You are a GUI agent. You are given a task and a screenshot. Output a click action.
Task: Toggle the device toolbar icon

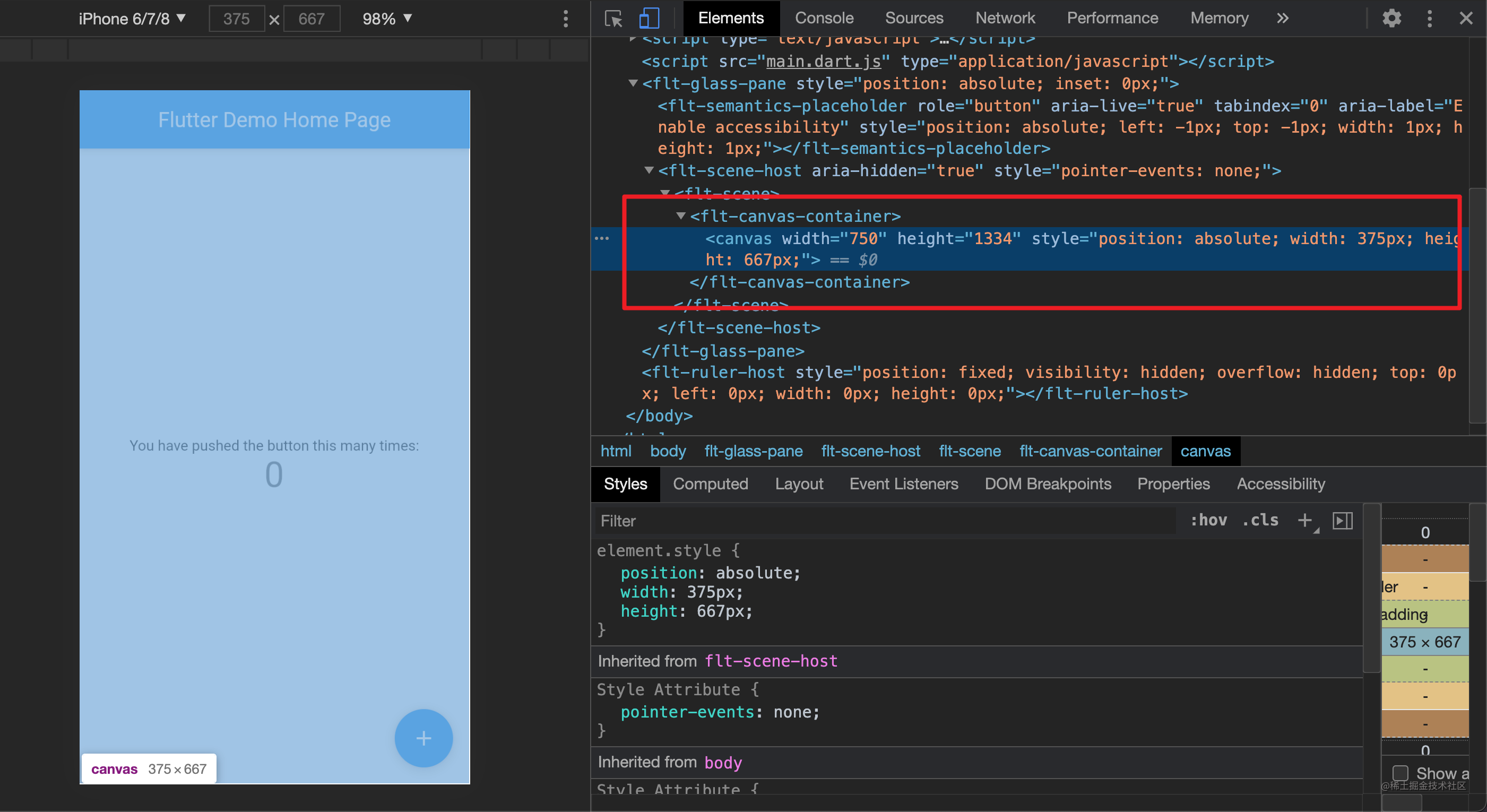coord(650,19)
